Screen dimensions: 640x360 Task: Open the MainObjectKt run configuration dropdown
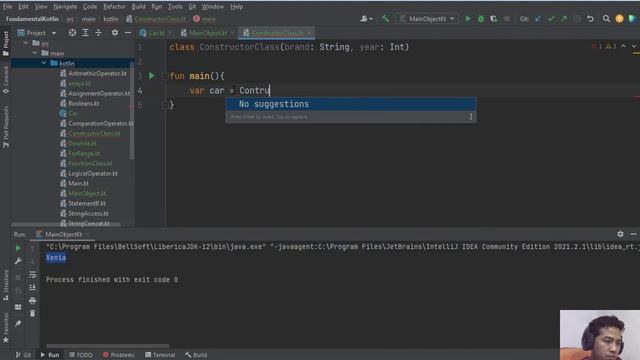pyautogui.click(x=427, y=19)
